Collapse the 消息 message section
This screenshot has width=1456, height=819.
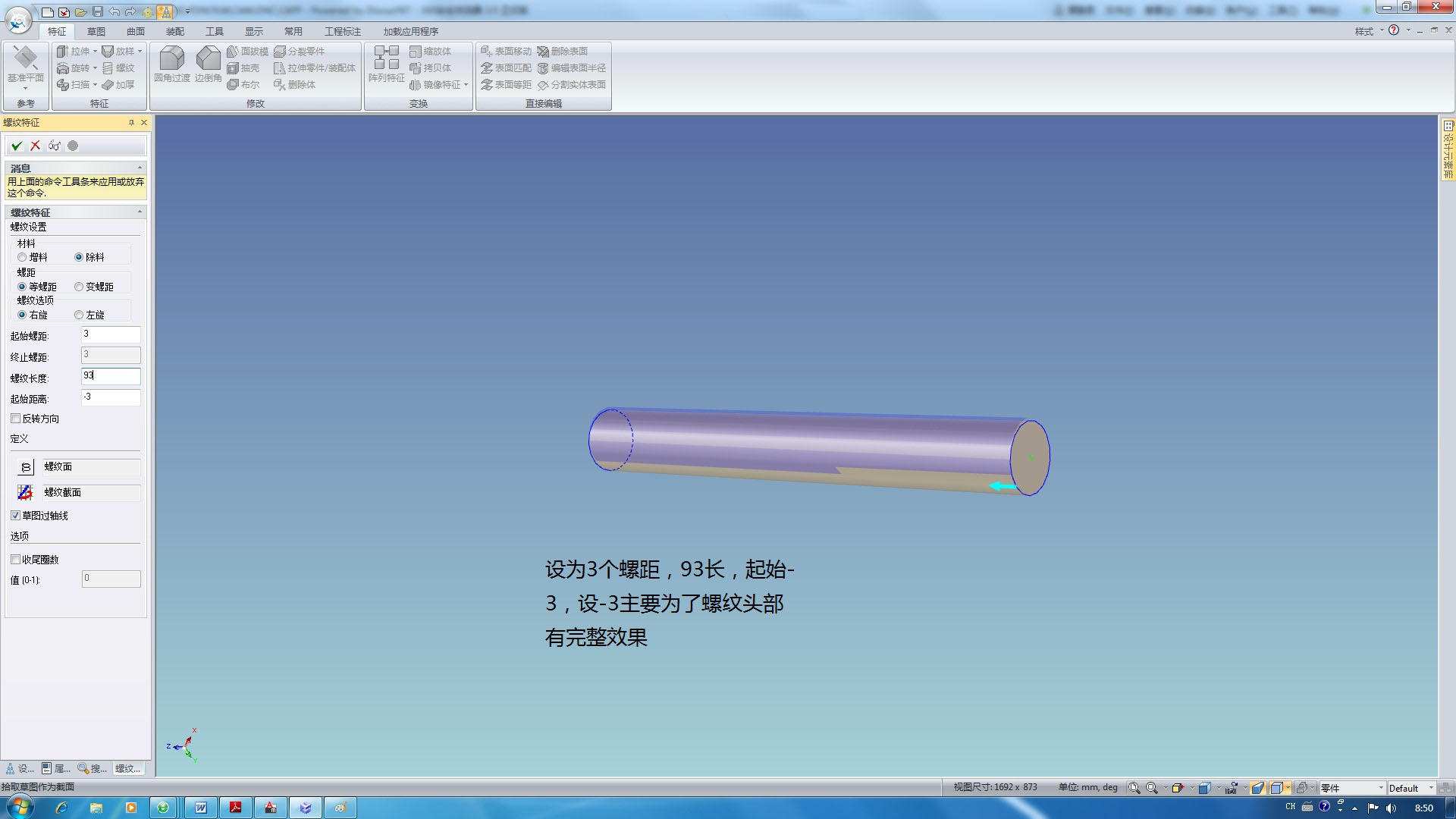140,168
